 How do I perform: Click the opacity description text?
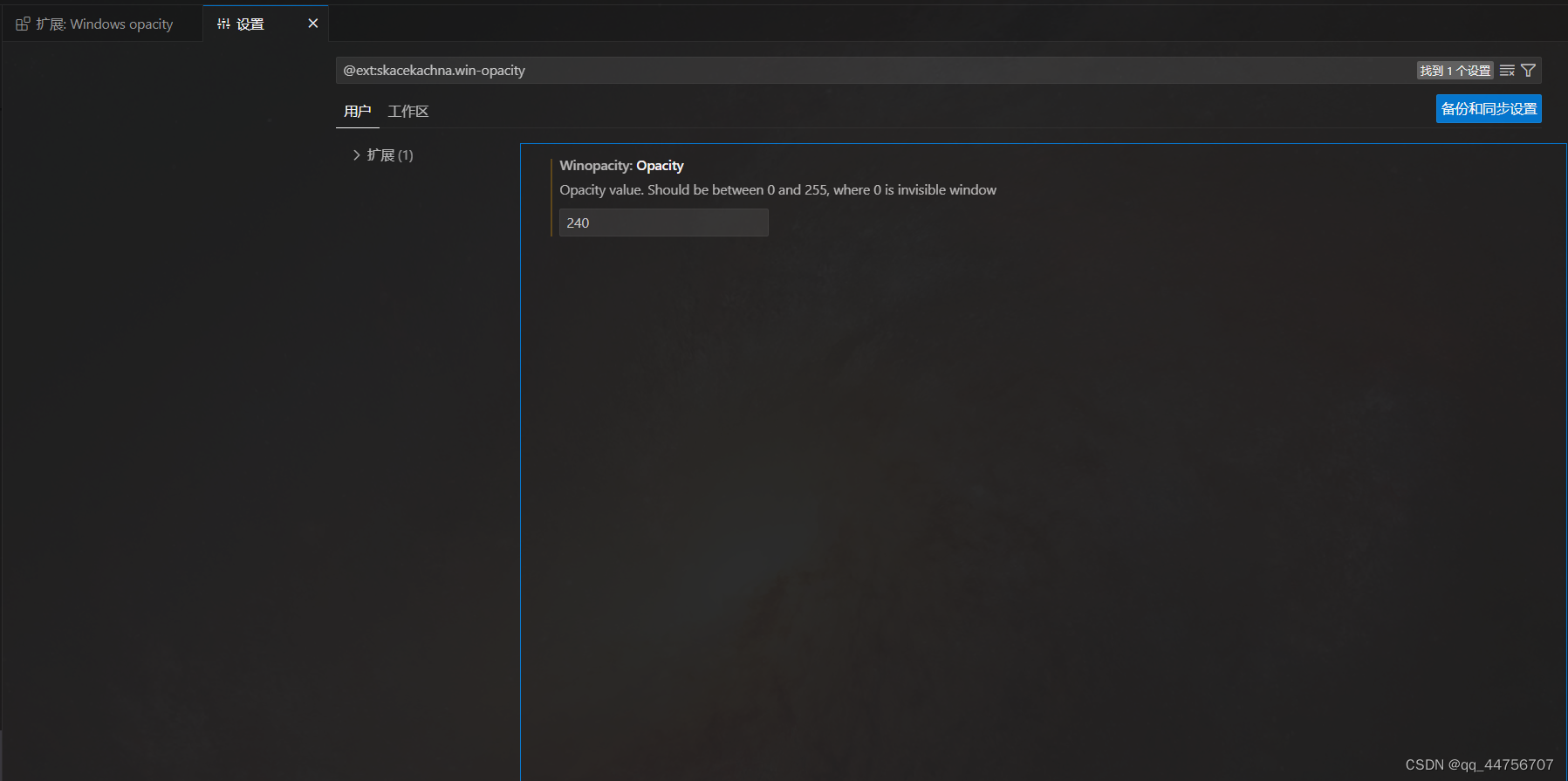(777, 190)
